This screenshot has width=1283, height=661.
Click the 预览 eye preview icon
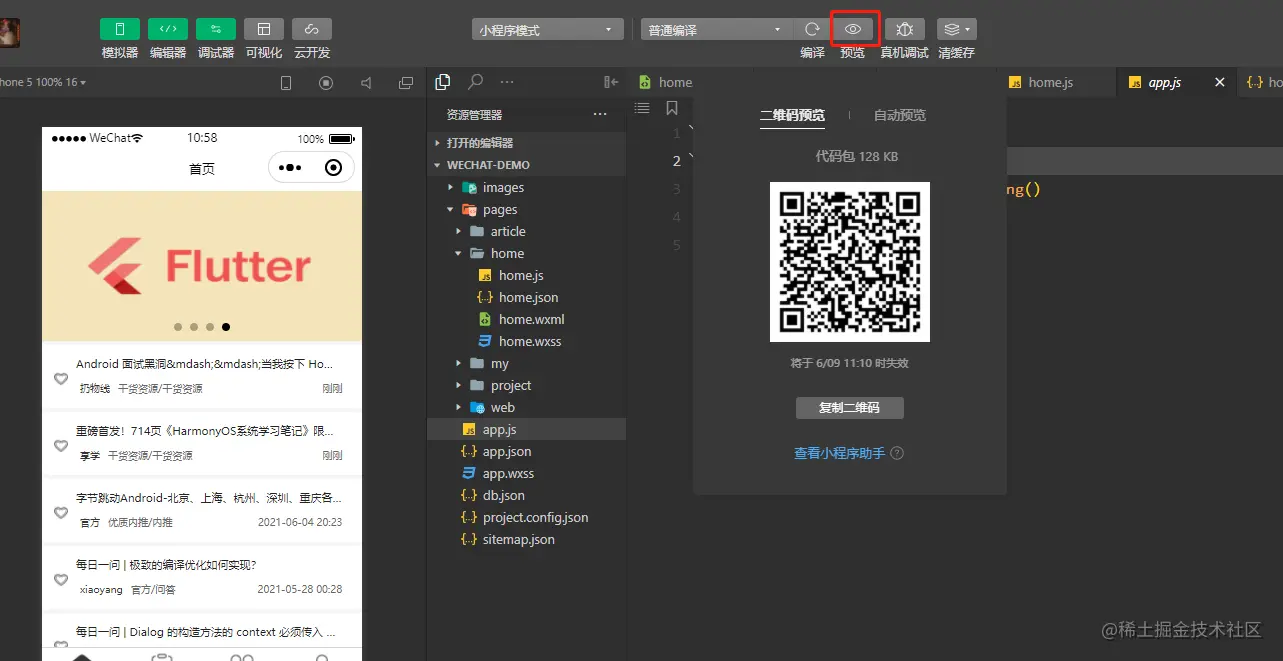853,30
